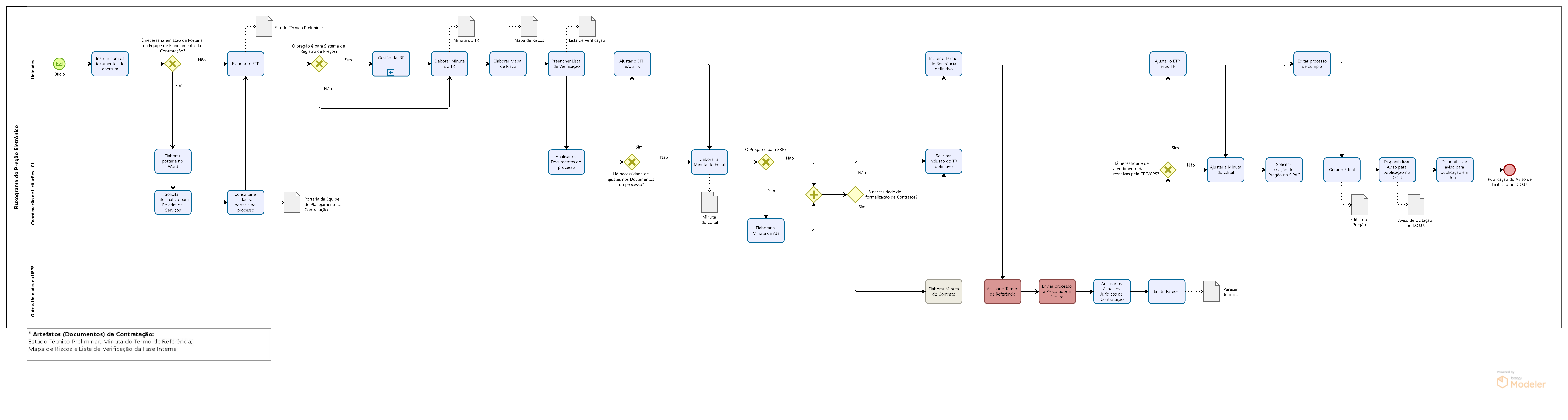The image size is (1568, 420).
Task: Expand the Gestão da IRP subprocess marker
Action: pyautogui.click(x=391, y=73)
